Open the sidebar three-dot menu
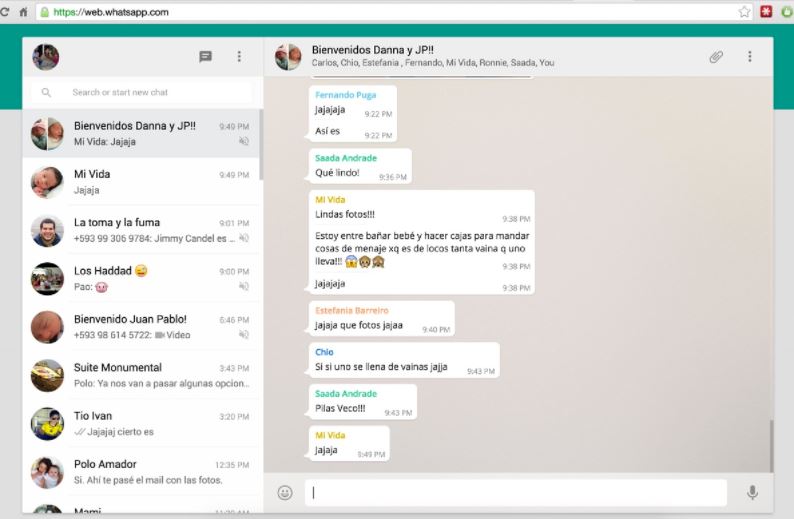794x519 pixels. click(239, 57)
